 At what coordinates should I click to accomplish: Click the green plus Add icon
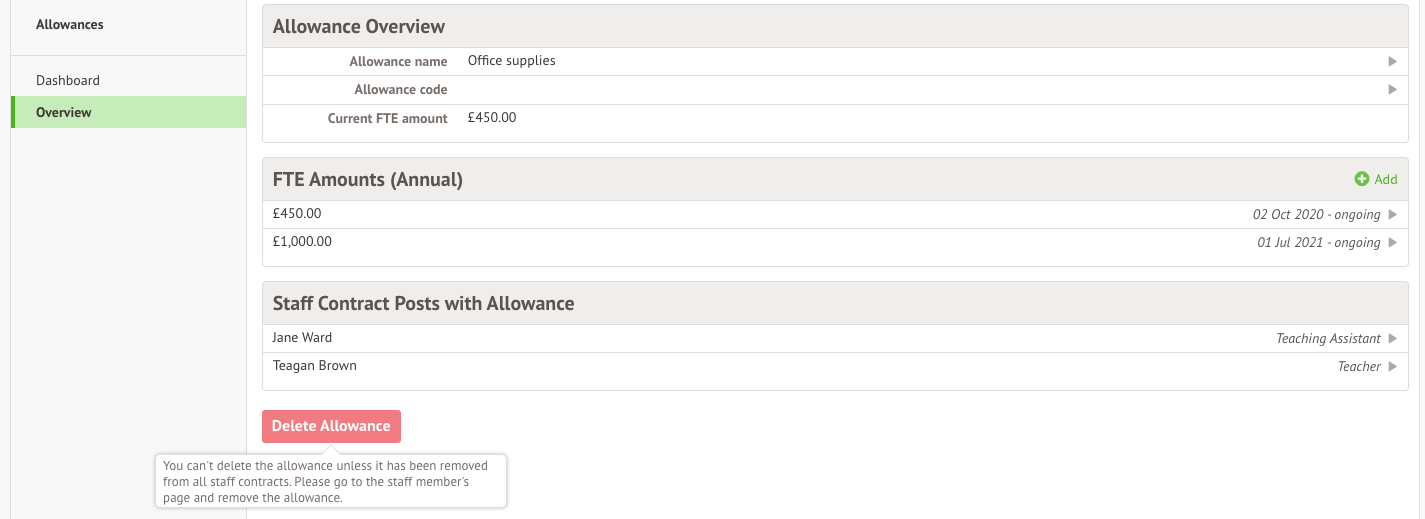(1361, 179)
